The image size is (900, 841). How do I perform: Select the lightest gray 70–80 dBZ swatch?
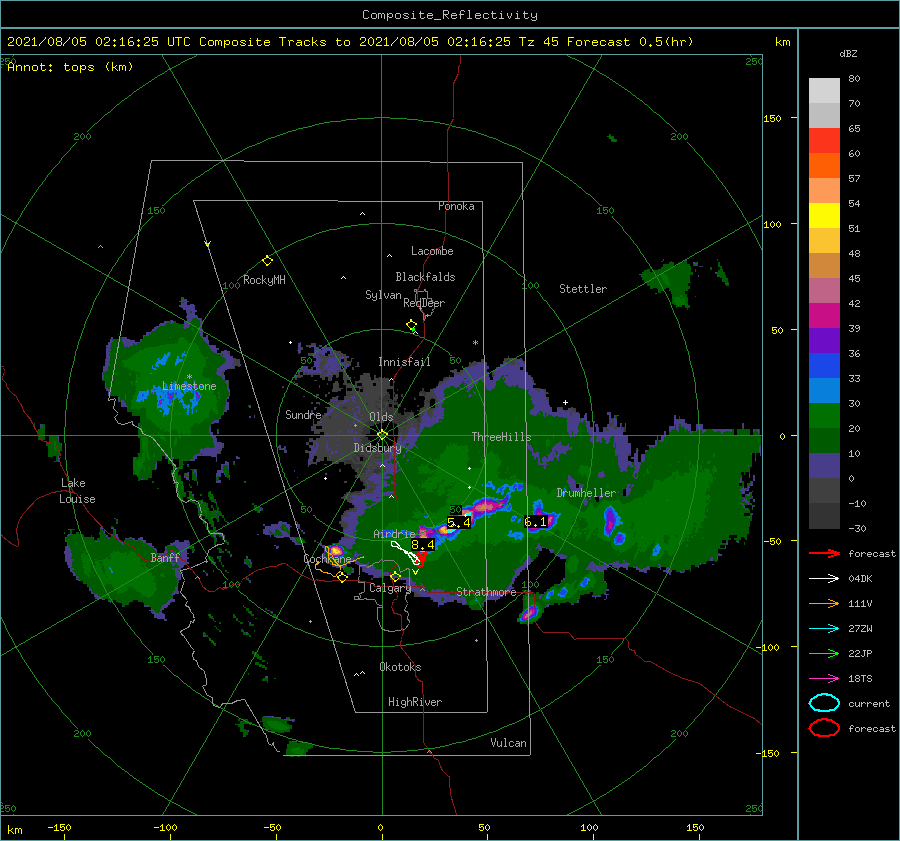[824, 91]
